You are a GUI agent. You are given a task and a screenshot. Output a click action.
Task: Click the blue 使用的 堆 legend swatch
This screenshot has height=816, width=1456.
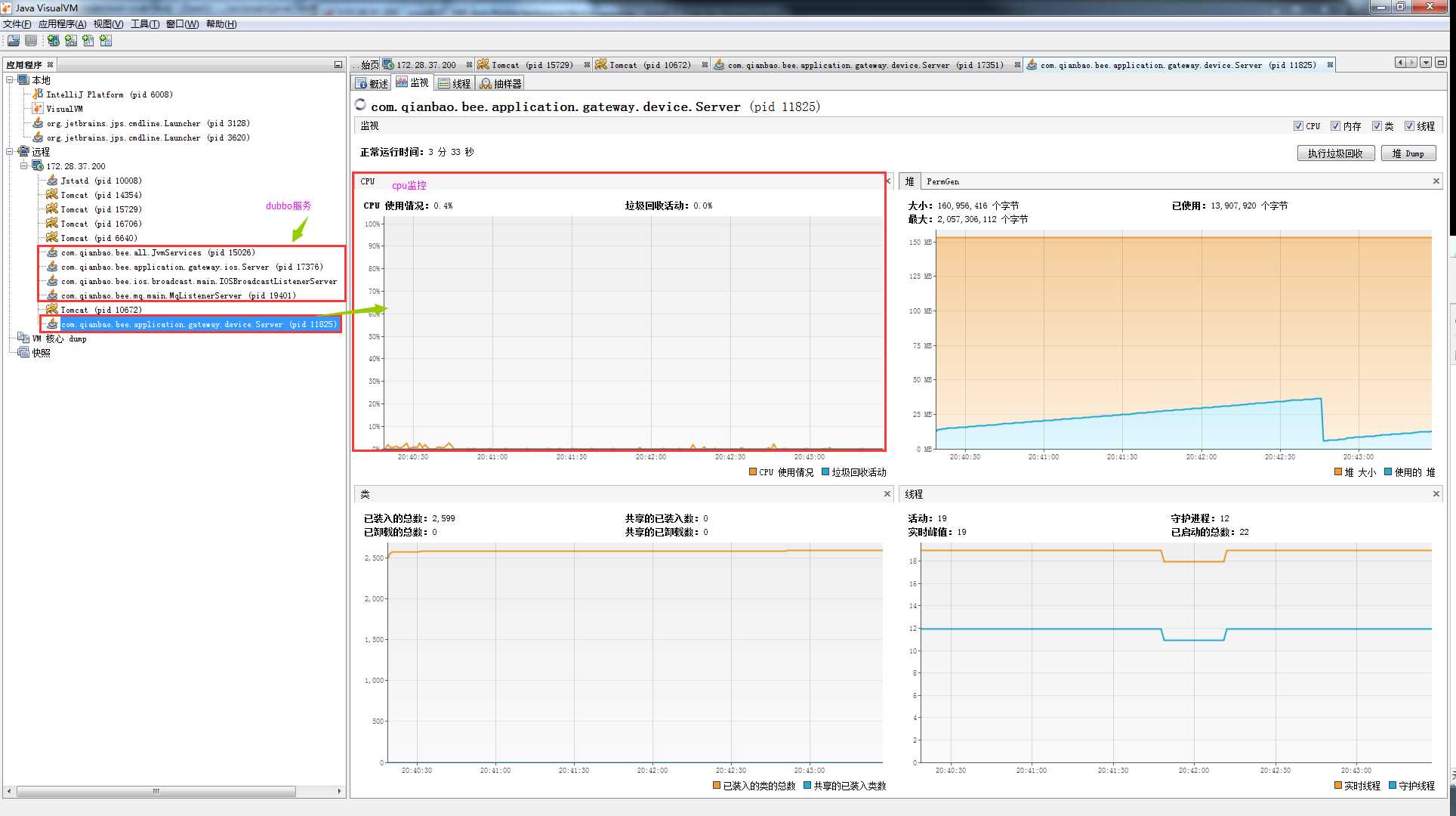pyautogui.click(x=1388, y=472)
